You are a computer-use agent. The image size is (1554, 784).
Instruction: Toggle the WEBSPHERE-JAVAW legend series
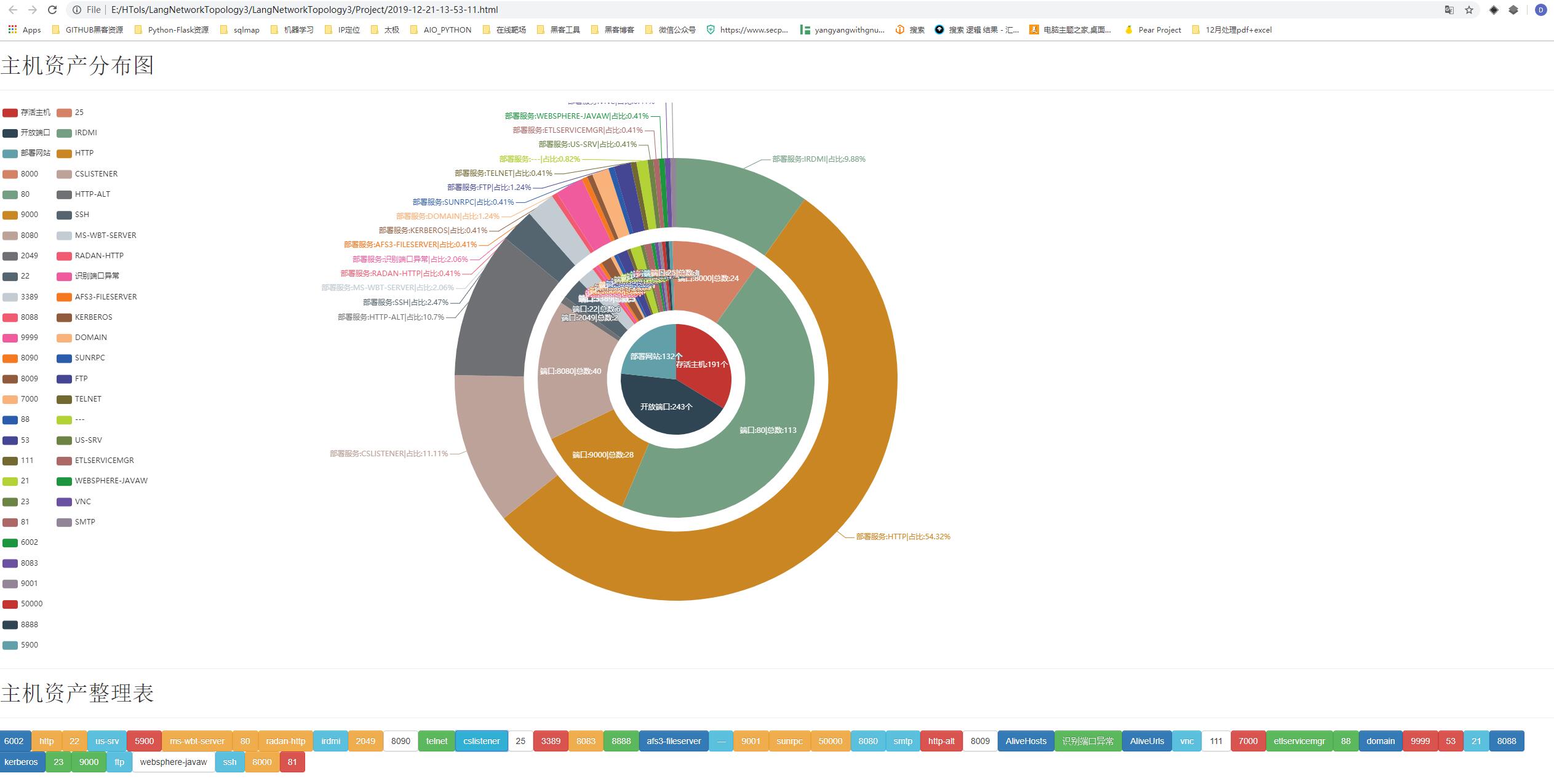(102, 481)
